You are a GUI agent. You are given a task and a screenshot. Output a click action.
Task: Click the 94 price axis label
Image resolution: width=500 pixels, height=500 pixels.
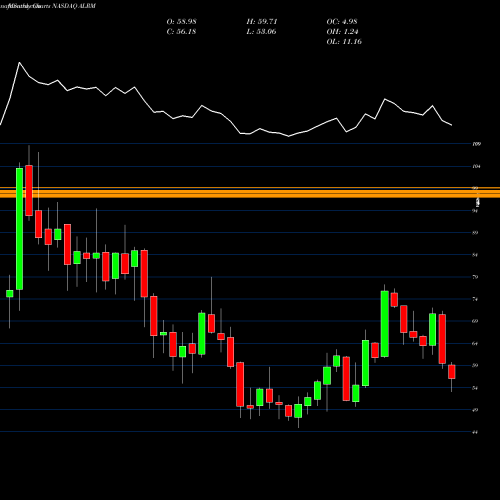[475, 211]
